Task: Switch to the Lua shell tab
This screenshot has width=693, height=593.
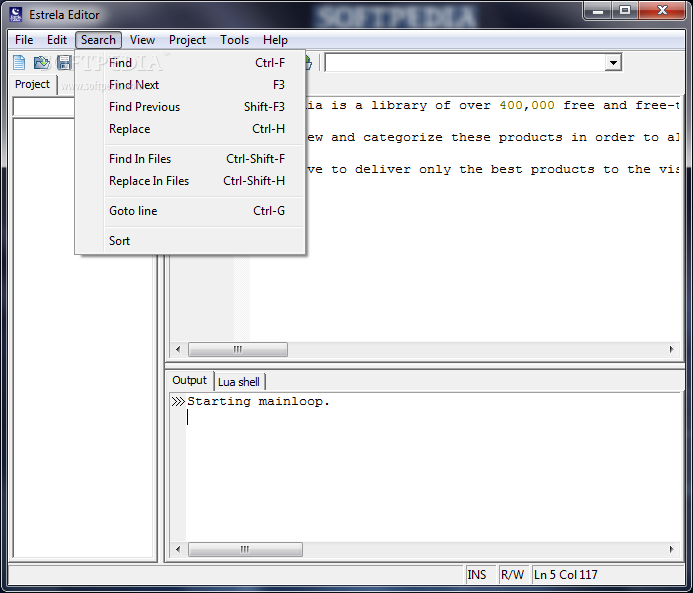Action: (239, 382)
